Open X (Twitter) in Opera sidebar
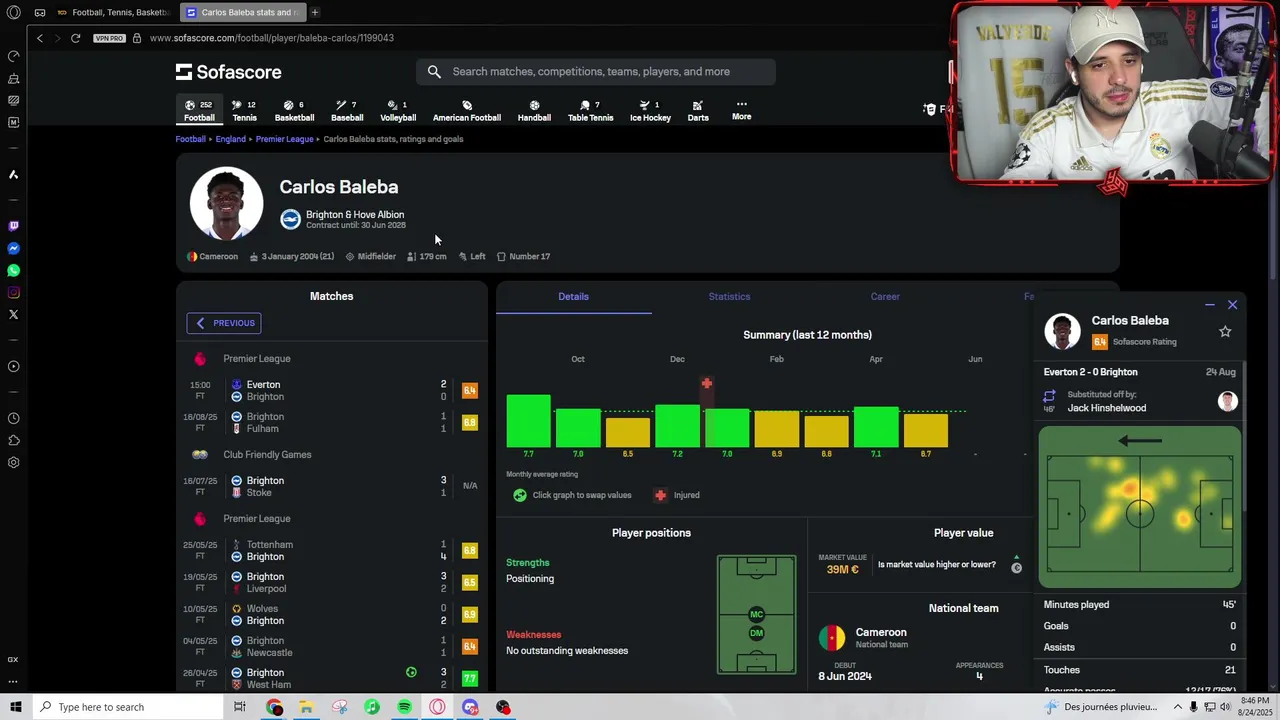Screen dimensions: 1280x720 tap(13, 315)
